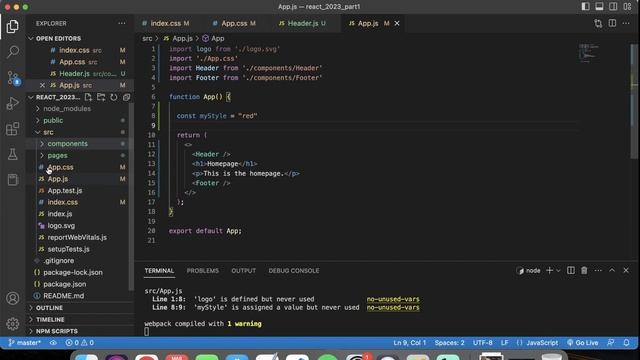The image size is (640, 360).
Task: Expand the node_modules folder
Action: pos(38,109)
